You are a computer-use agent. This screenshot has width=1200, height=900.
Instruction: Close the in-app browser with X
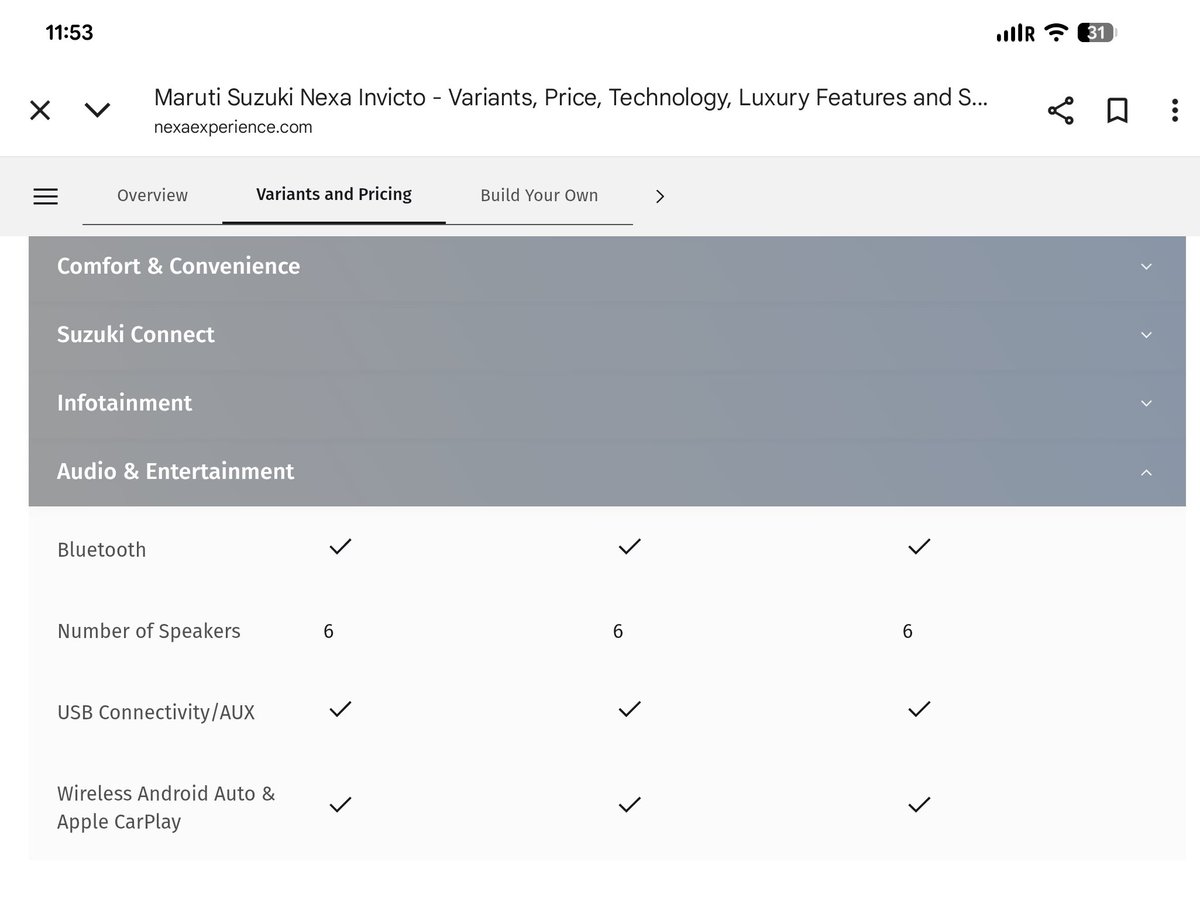point(40,110)
